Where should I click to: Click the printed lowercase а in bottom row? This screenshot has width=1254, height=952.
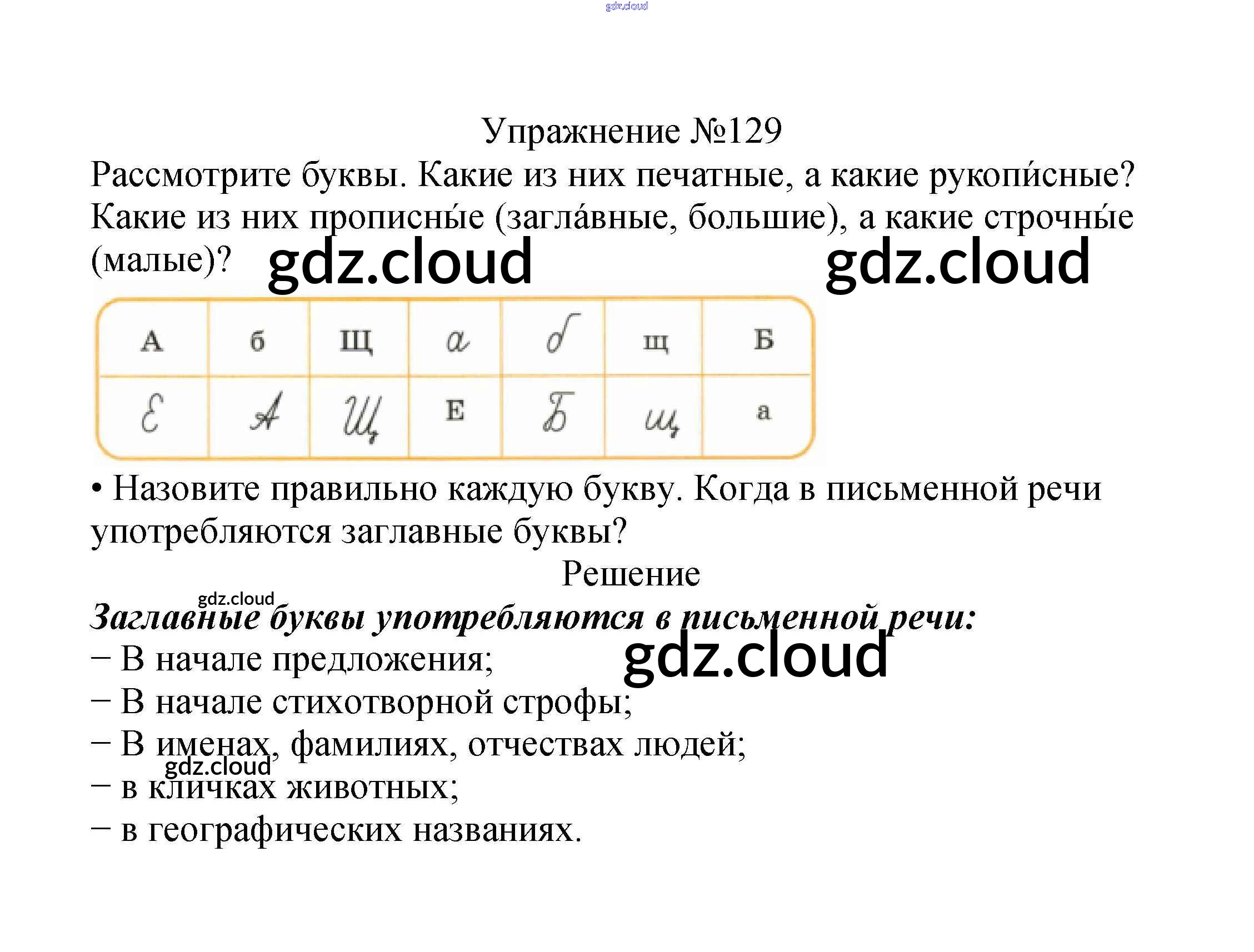click(763, 411)
